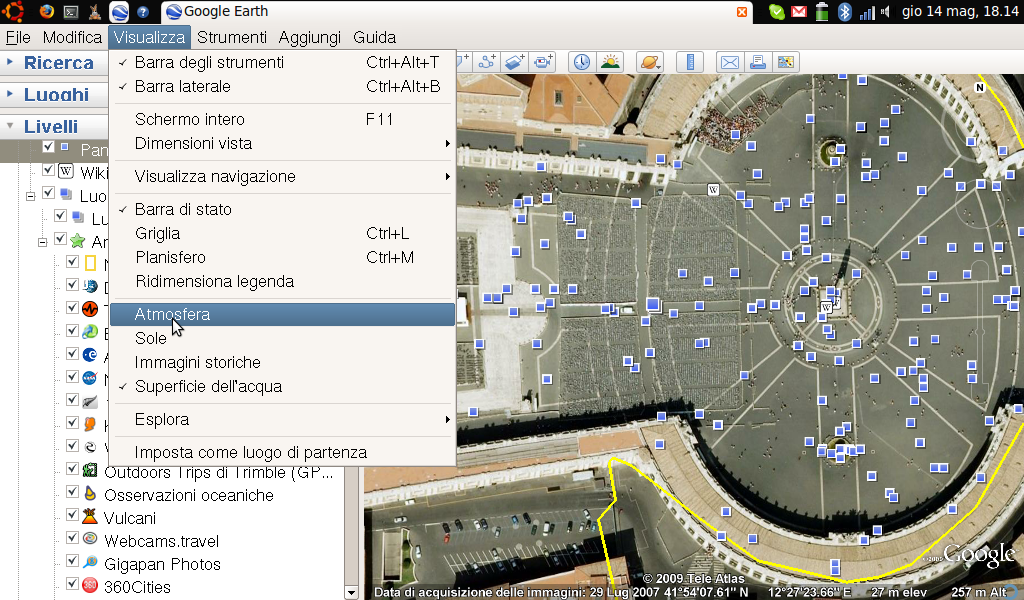Open the File menu
Viewport: 1024px width, 600px height.
point(18,37)
